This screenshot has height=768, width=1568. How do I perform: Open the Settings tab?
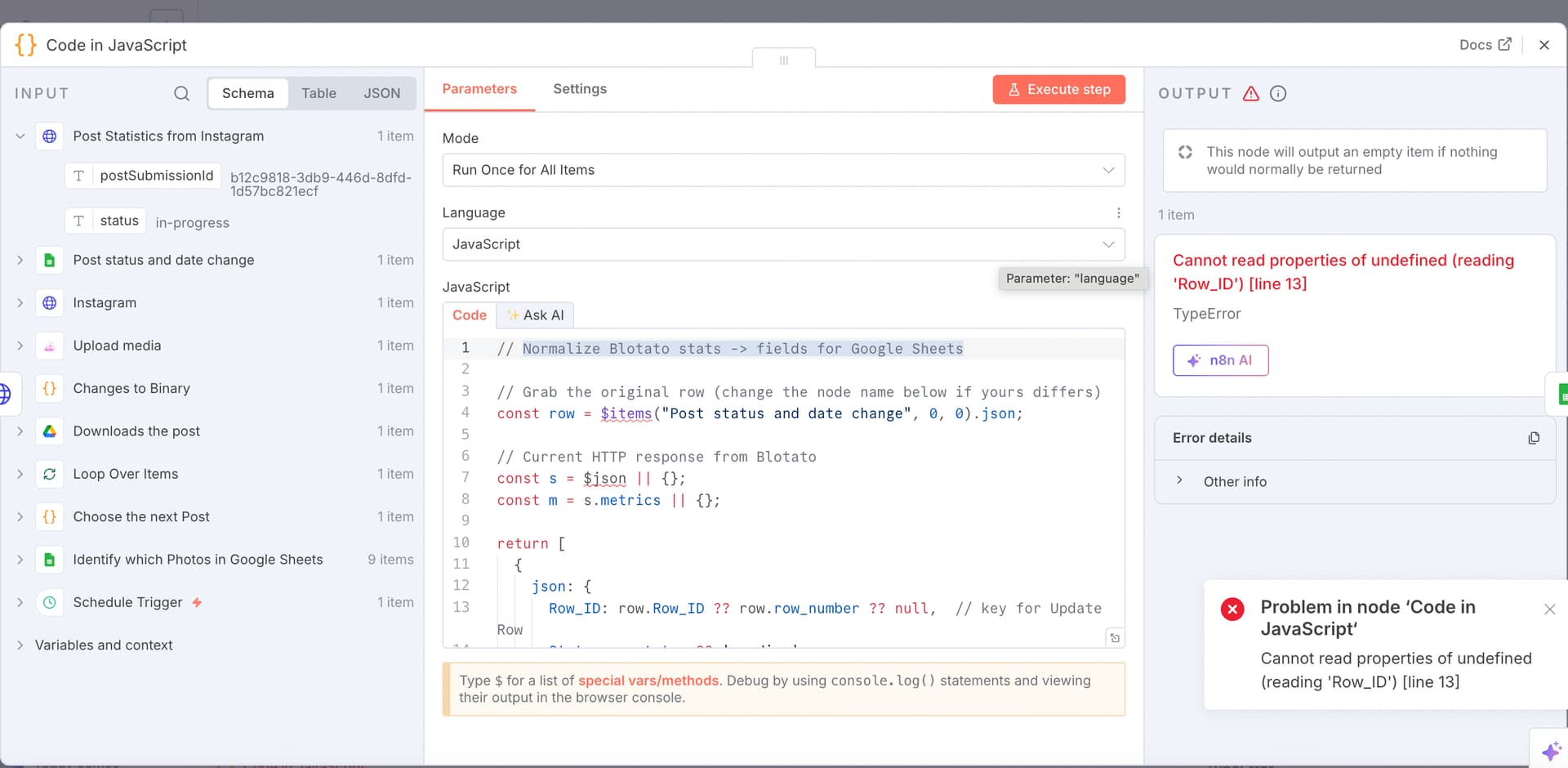pyautogui.click(x=580, y=89)
